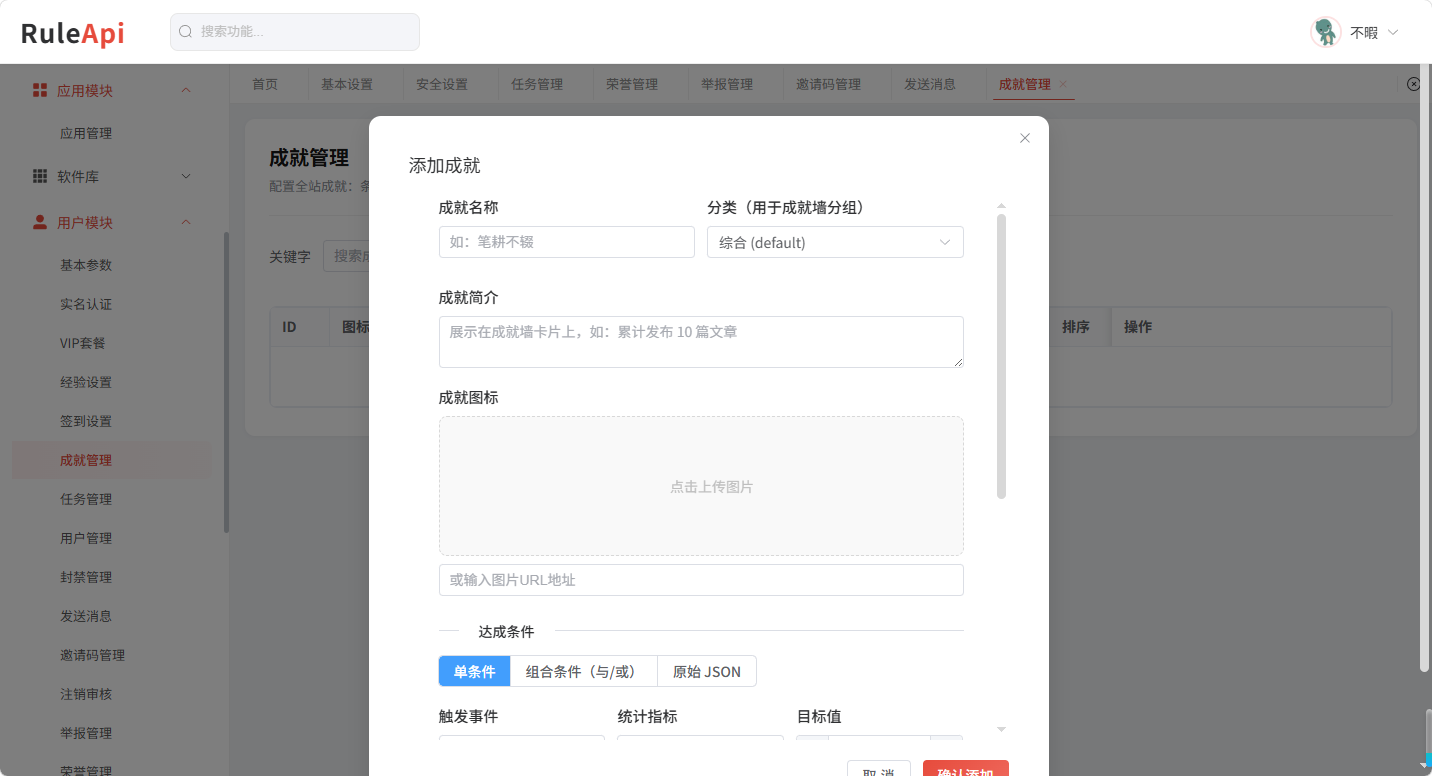Image resolution: width=1432 pixels, height=776 pixels.
Task: Open VIP套餐 in the sidebar
Action: [x=83, y=343]
